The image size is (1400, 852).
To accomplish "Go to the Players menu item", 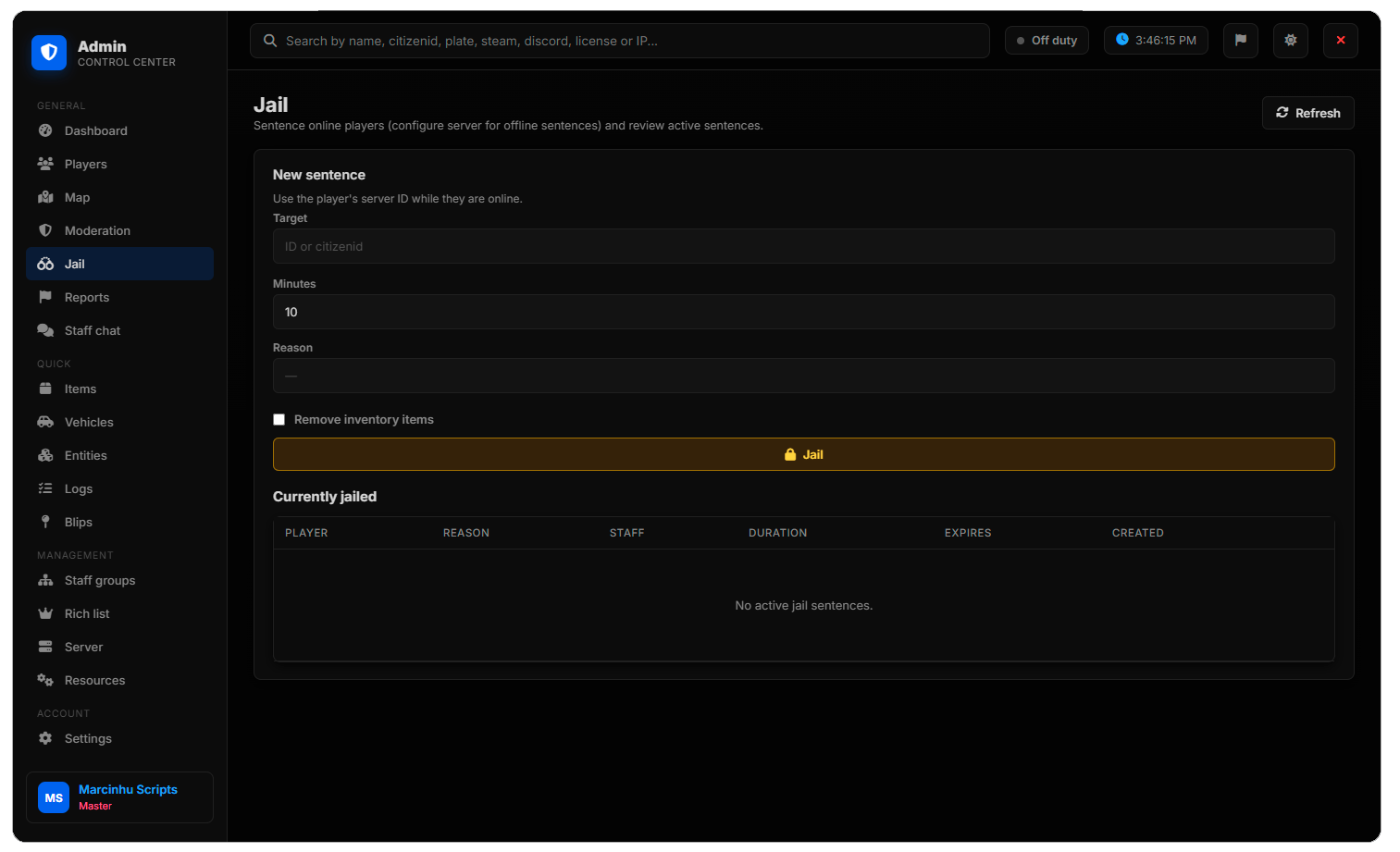I will [120, 164].
